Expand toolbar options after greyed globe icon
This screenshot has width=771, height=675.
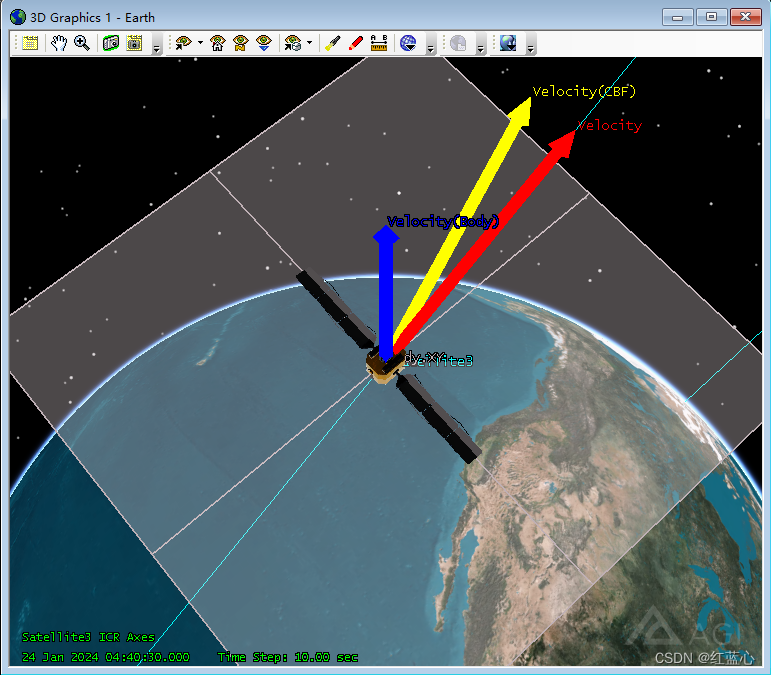[x=480, y=44]
